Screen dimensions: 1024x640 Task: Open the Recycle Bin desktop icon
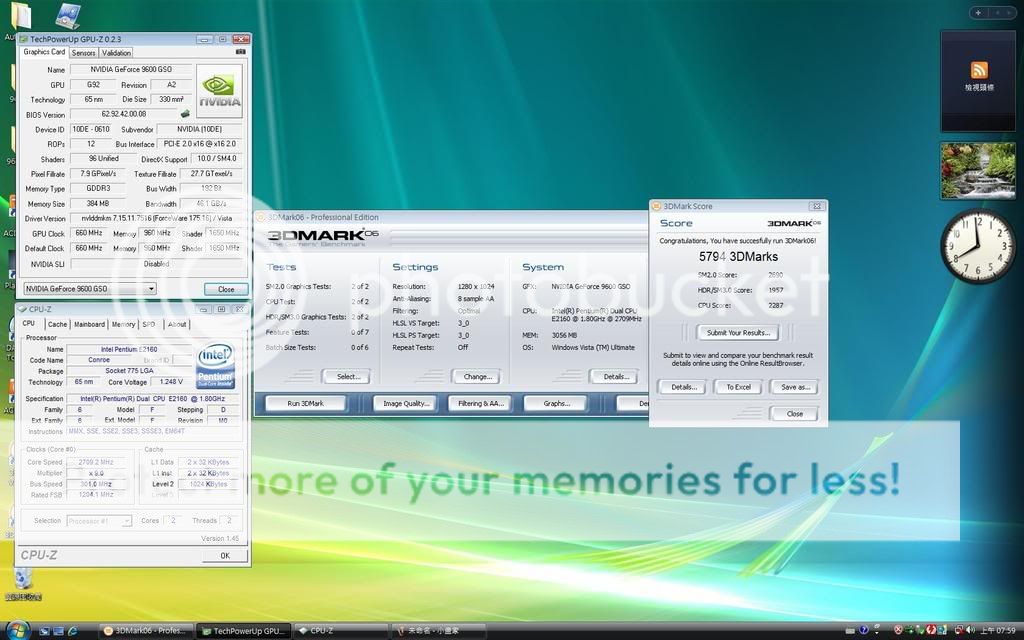(x=20, y=582)
